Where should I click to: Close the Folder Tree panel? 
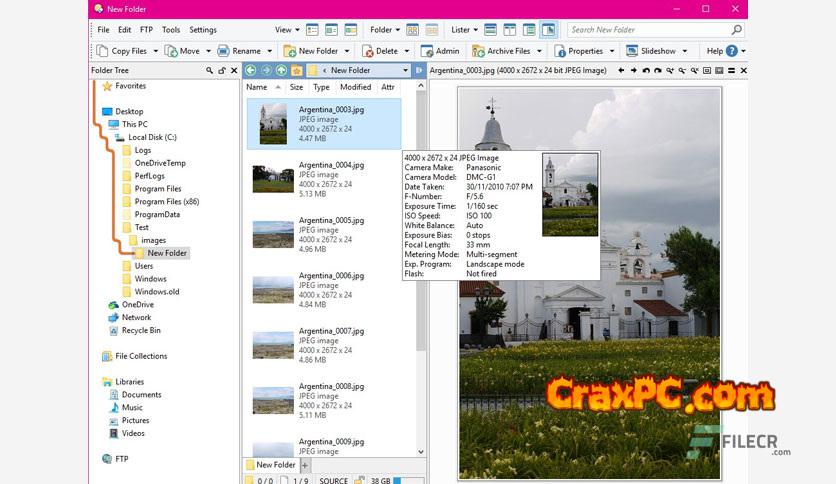point(235,71)
